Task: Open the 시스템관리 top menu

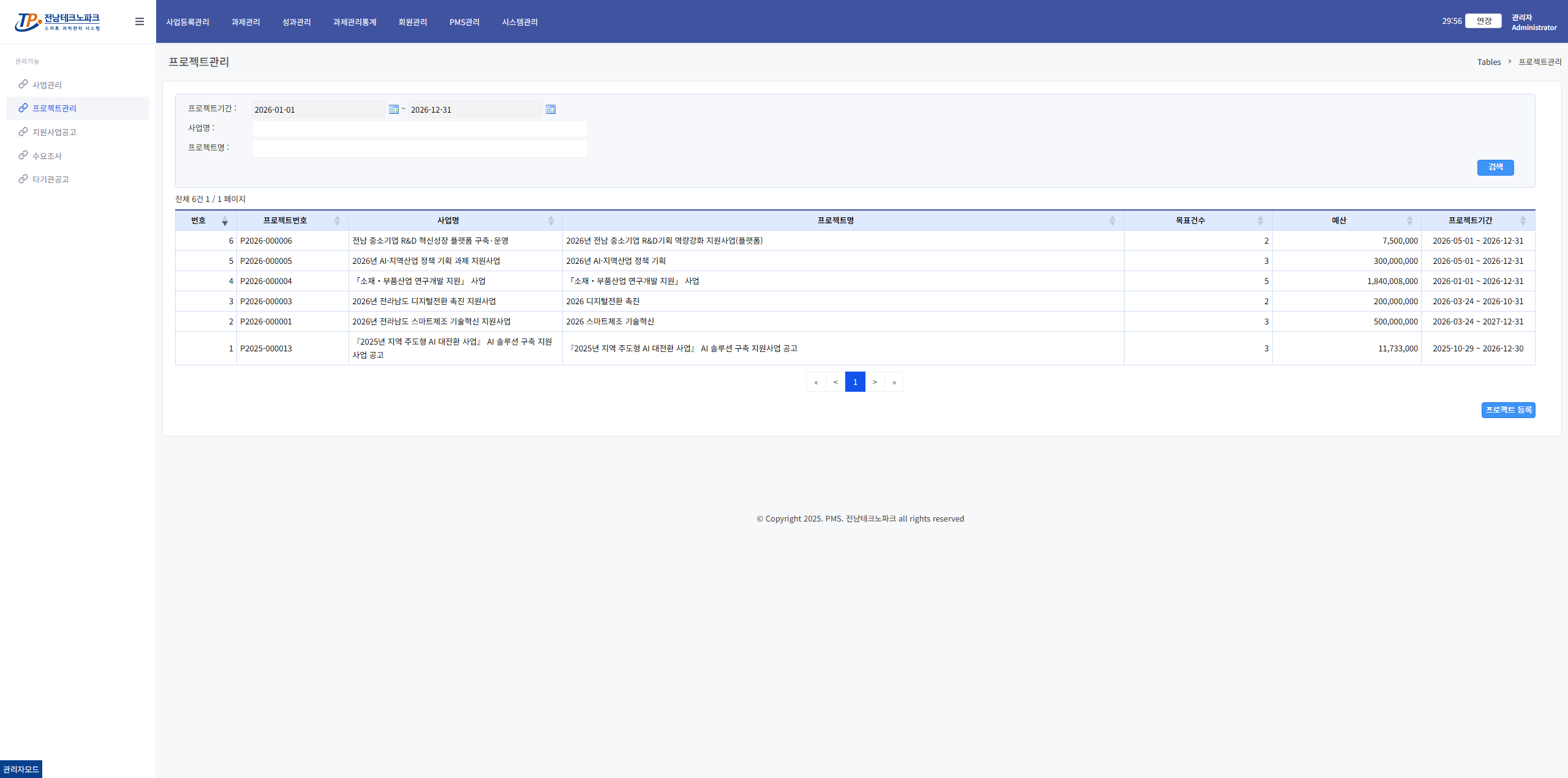Action: point(519,22)
